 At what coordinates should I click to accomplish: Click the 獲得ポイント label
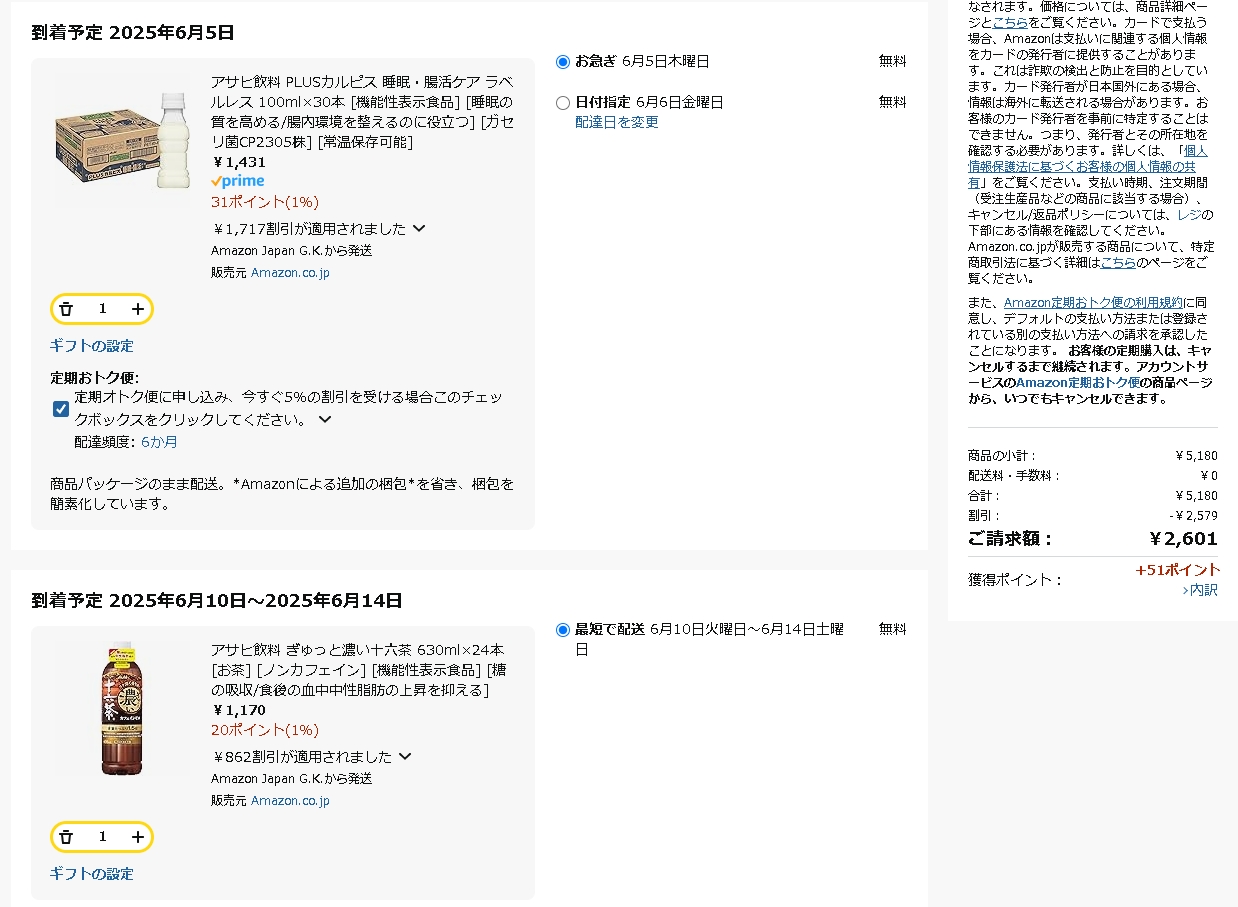click(x=1015, y=580)
